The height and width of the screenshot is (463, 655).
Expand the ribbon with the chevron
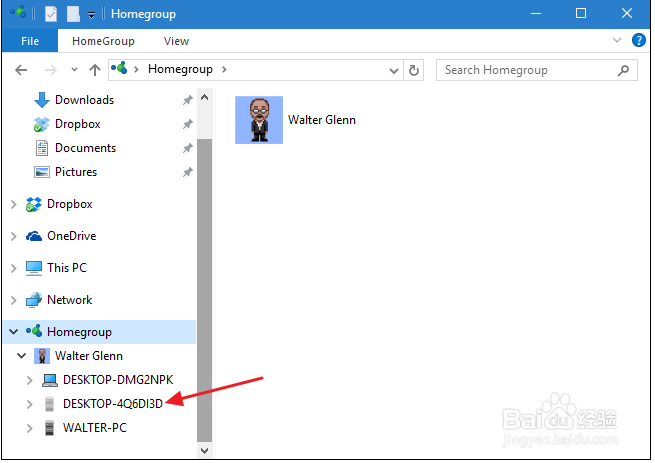coord(617,40)
